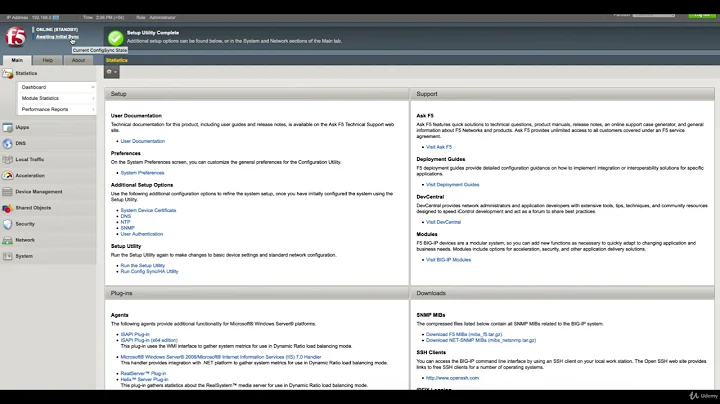Open the User Authentication link
The height and width of the screenshot is (404, 720).
pyautogui.click(x=142, y=234)
